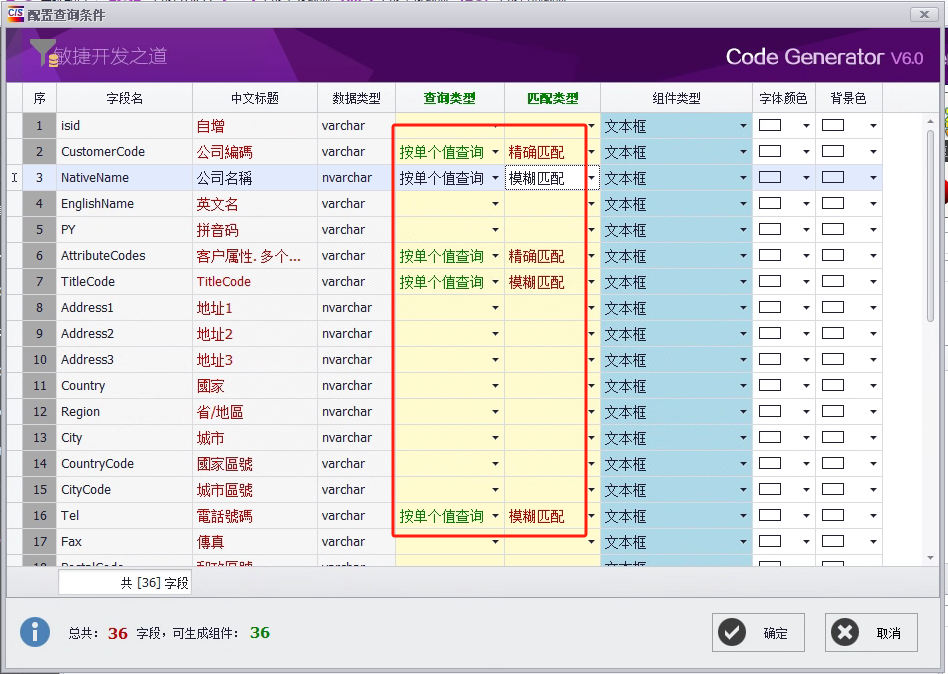
Task: Open query type dropdown for EnglishName row
Action: tap(495, 204)
